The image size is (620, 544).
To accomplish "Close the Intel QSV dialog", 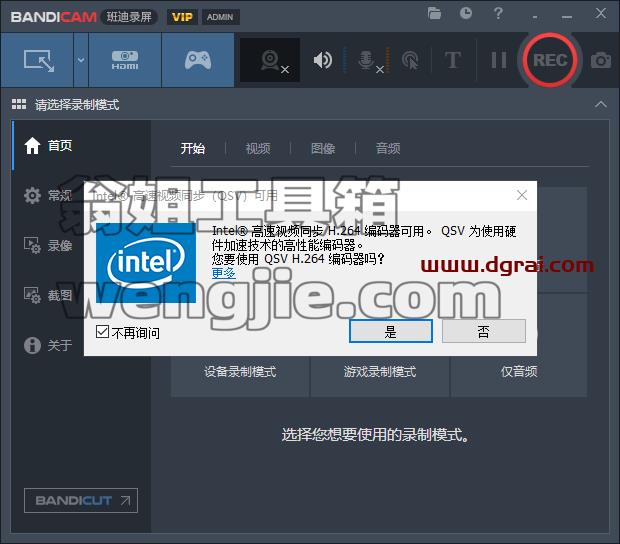I will [522, 195].
